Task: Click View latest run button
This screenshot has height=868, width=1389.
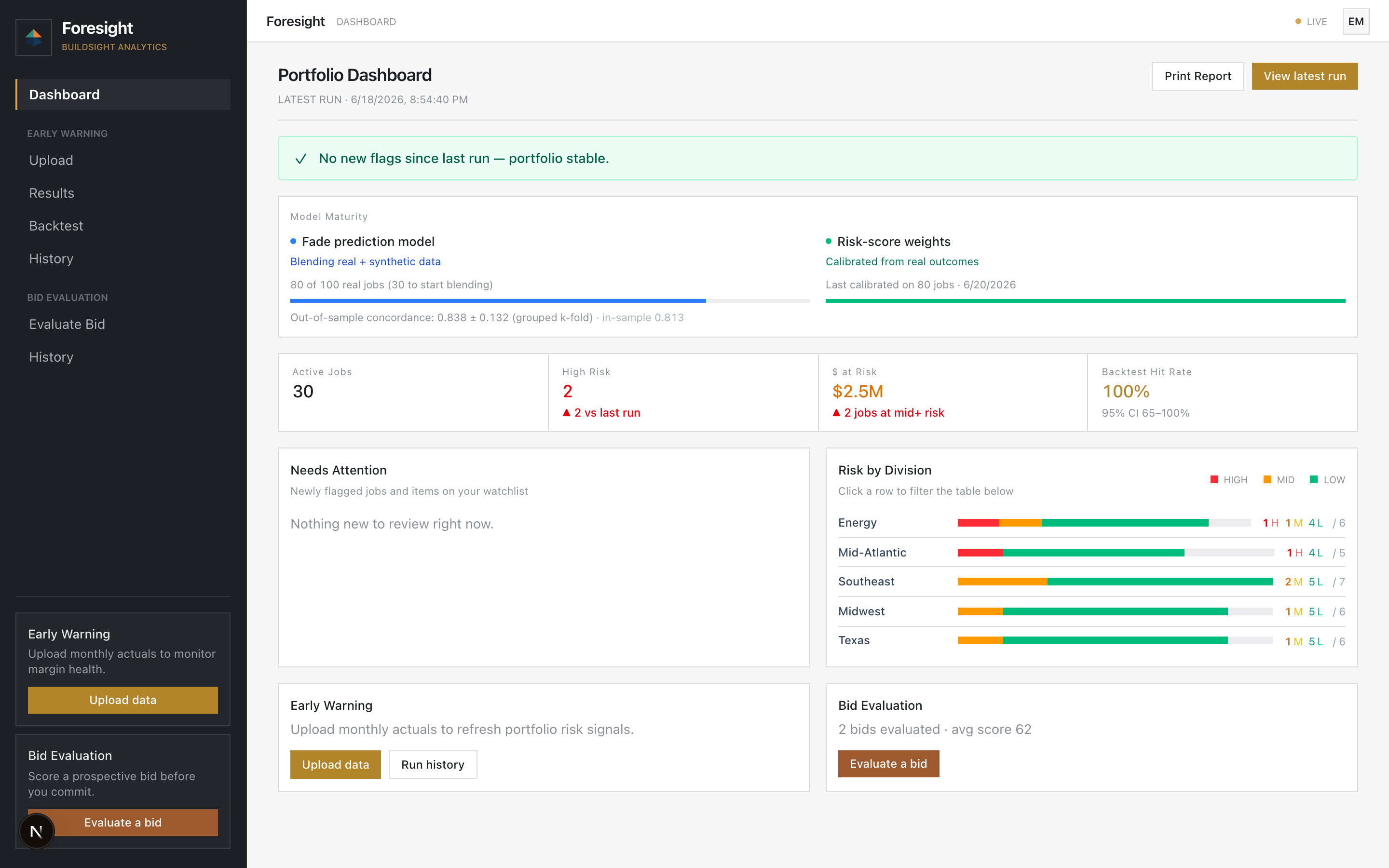Action: pyautogui.click(x=1305, y=76)
